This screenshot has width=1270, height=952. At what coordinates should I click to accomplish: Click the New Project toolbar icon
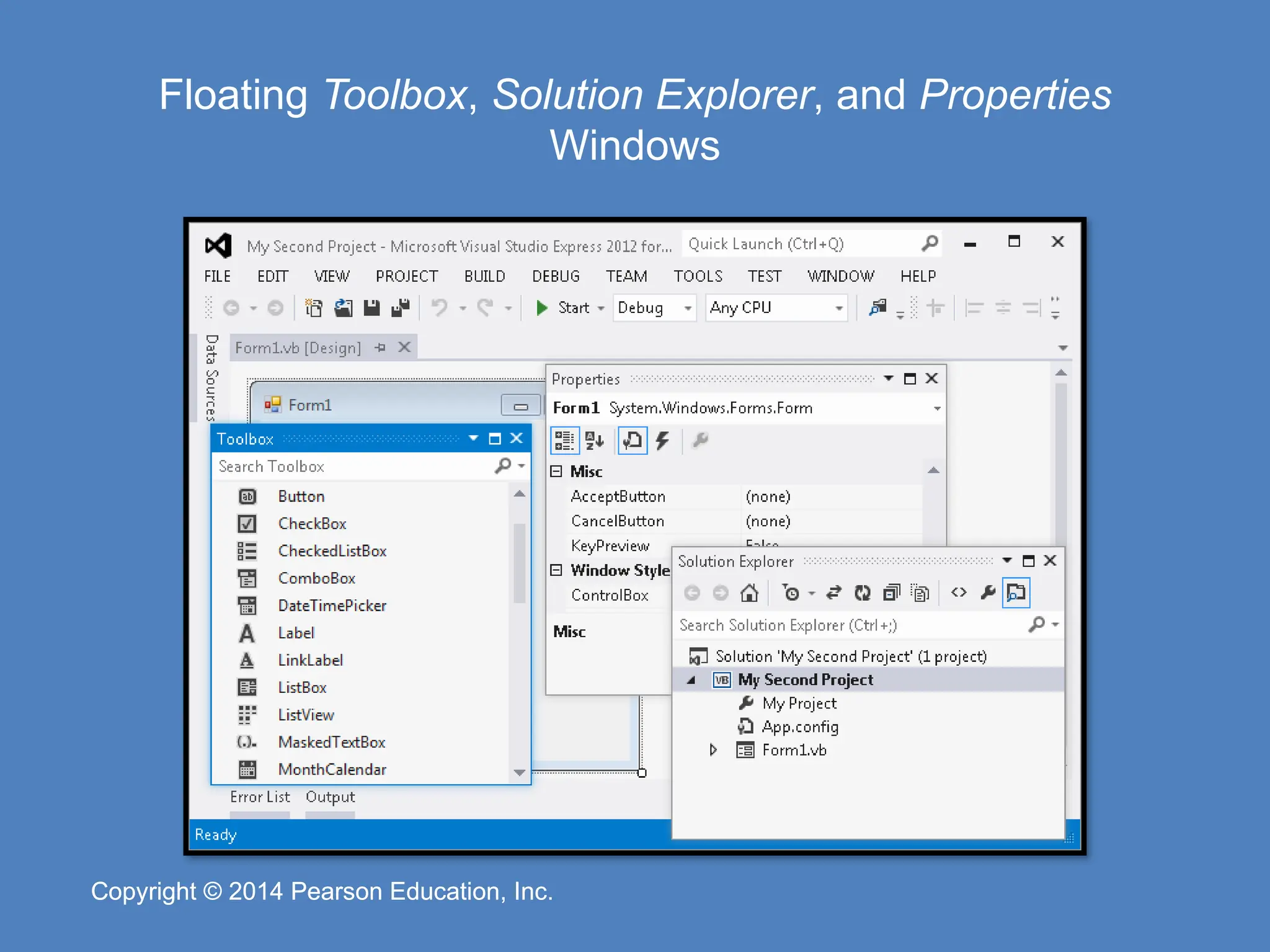pos(314,308)
